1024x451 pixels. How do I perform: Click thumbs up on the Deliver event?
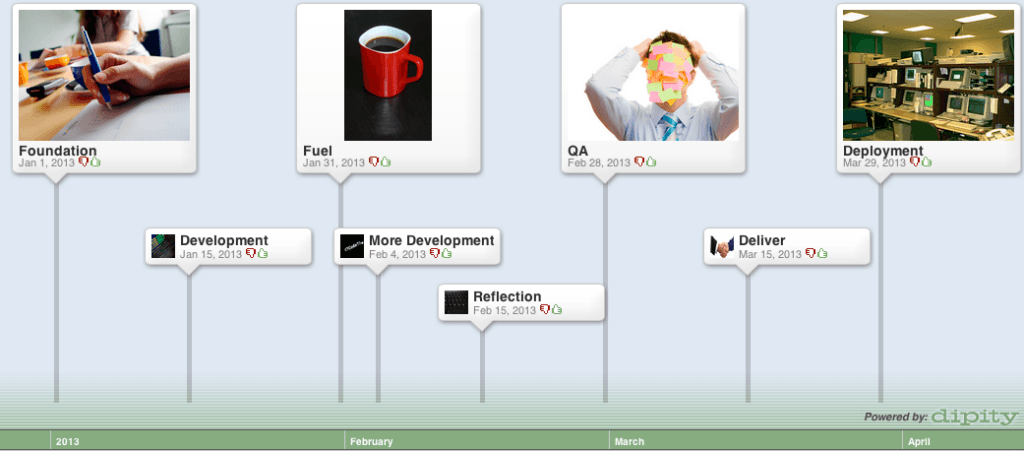[x=822, y=254]
